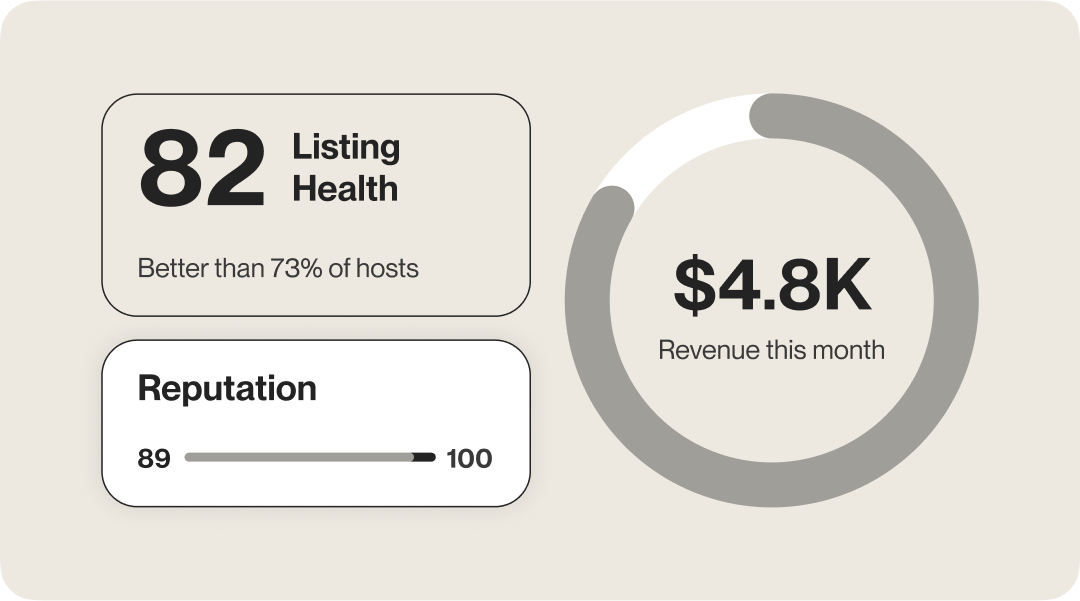This screenshot has height=601, width=1080.
Task: Select the Listing Health heading
Action: point(346,167)
